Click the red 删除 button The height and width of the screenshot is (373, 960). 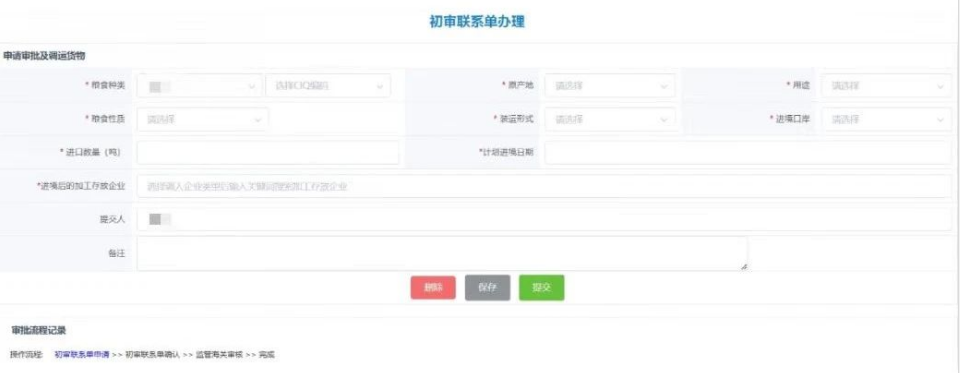point(433,287)
